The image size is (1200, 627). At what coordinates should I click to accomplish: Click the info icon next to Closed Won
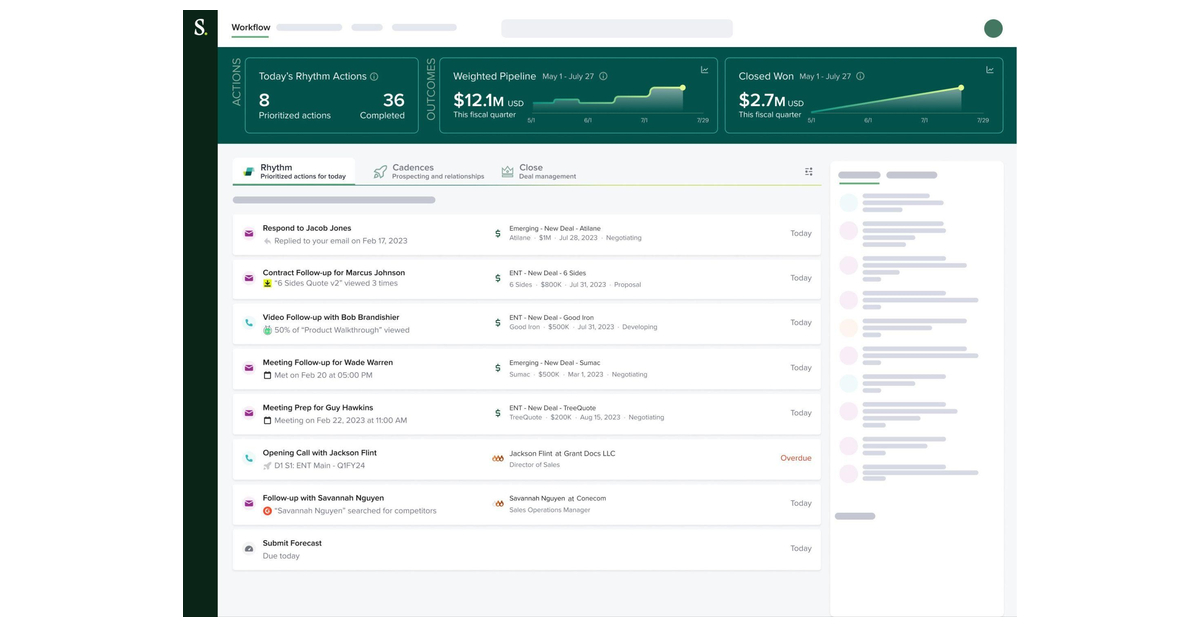[859, 76]
